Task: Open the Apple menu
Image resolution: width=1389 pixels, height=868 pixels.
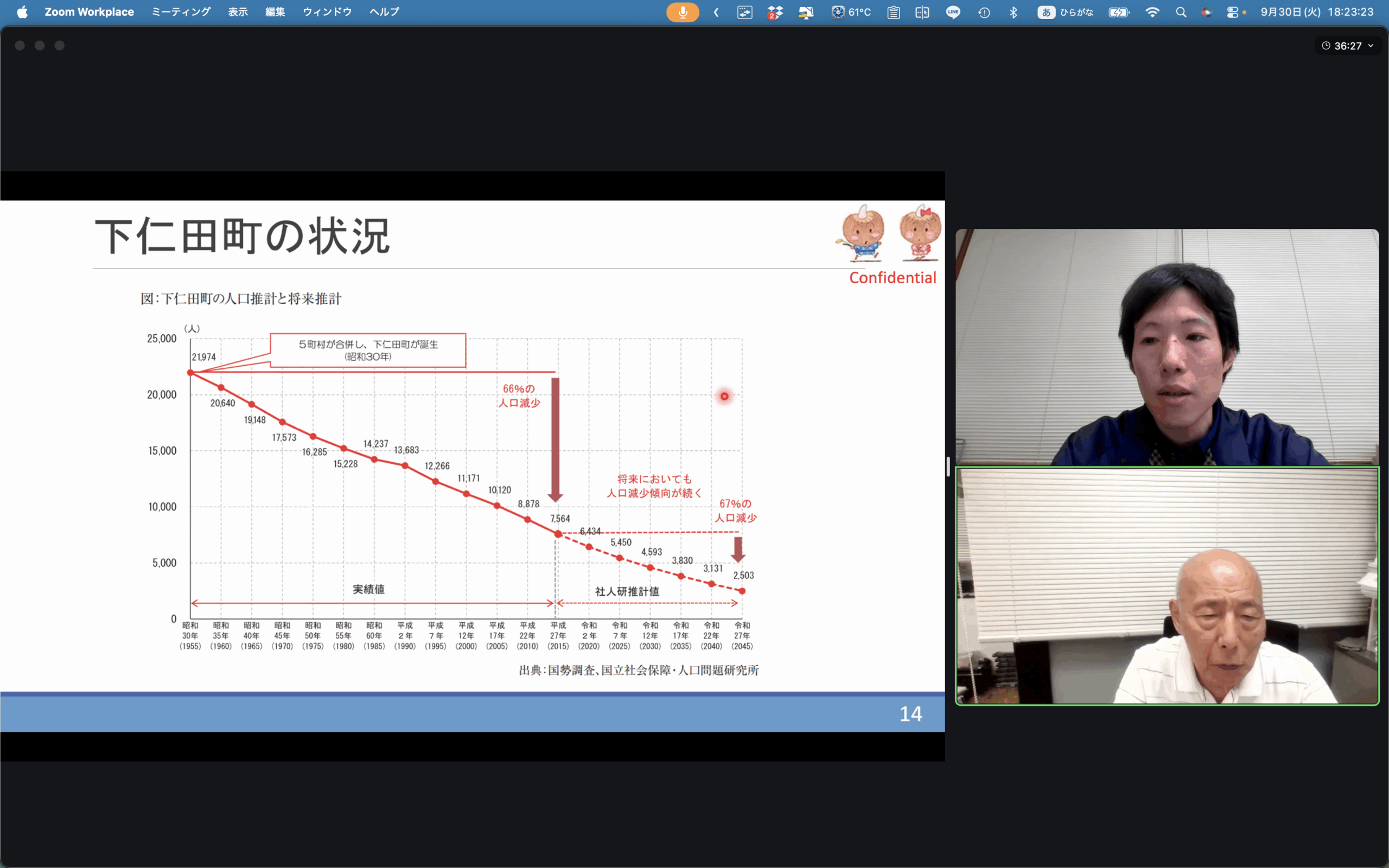Action: coord(22,12)
